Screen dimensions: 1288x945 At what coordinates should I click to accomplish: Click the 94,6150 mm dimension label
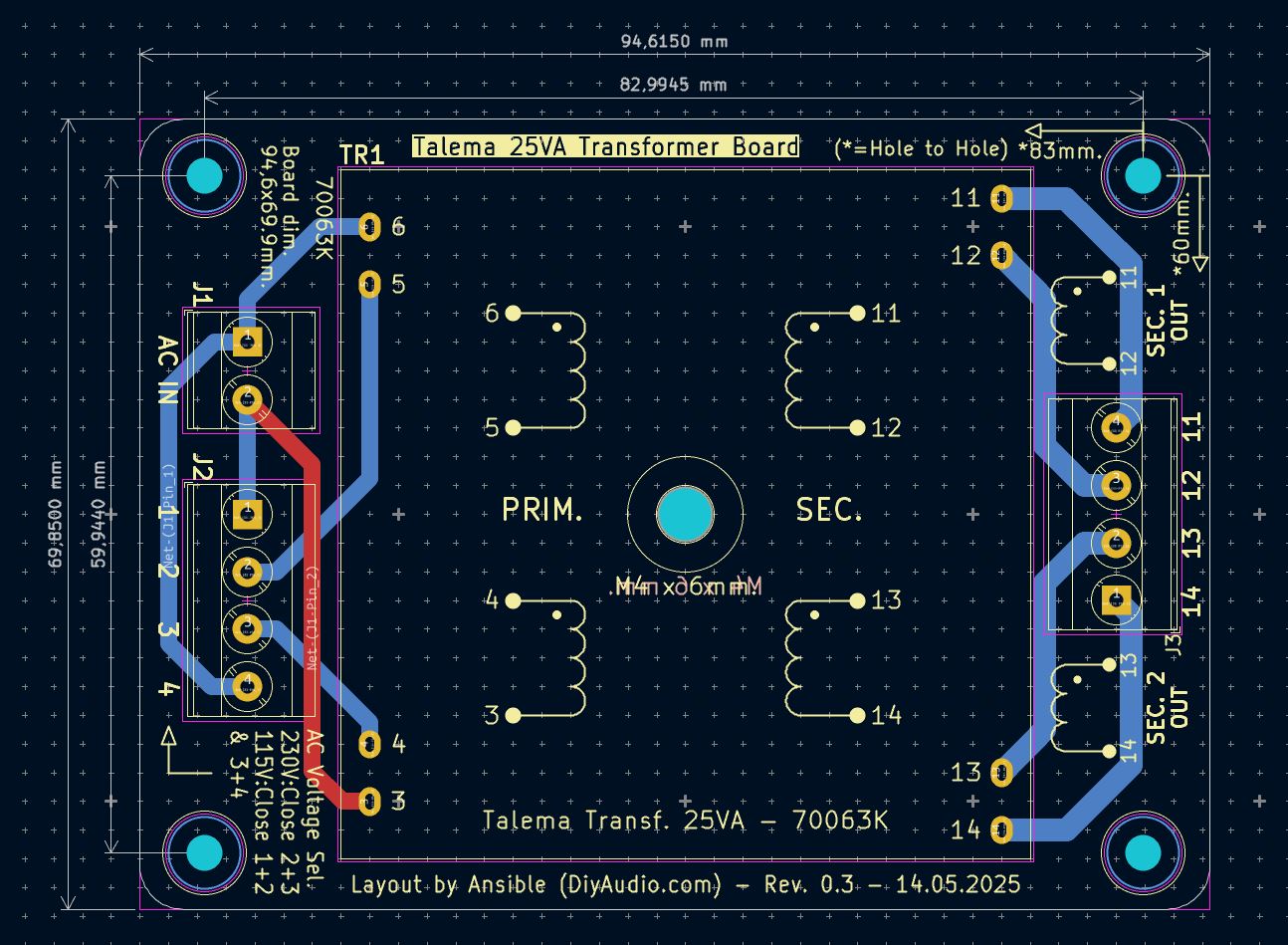[x=674, y=42]
